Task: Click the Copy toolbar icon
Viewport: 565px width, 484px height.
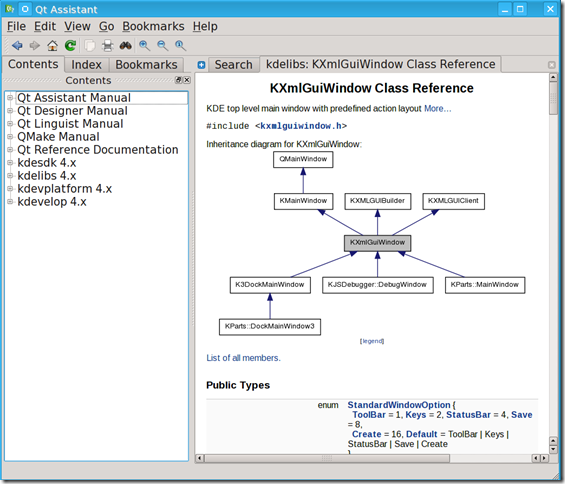Action: coord(90,45)
